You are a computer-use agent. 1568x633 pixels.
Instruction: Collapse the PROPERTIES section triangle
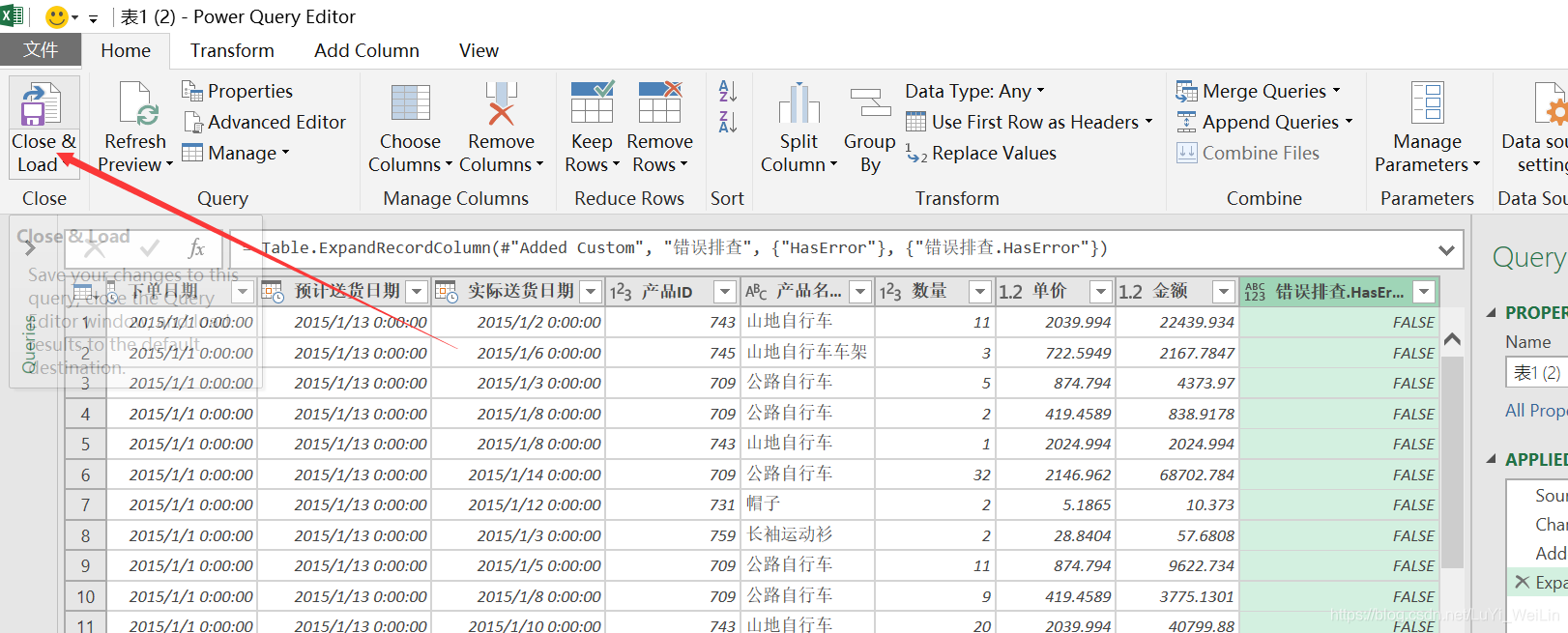[1491, 313]
